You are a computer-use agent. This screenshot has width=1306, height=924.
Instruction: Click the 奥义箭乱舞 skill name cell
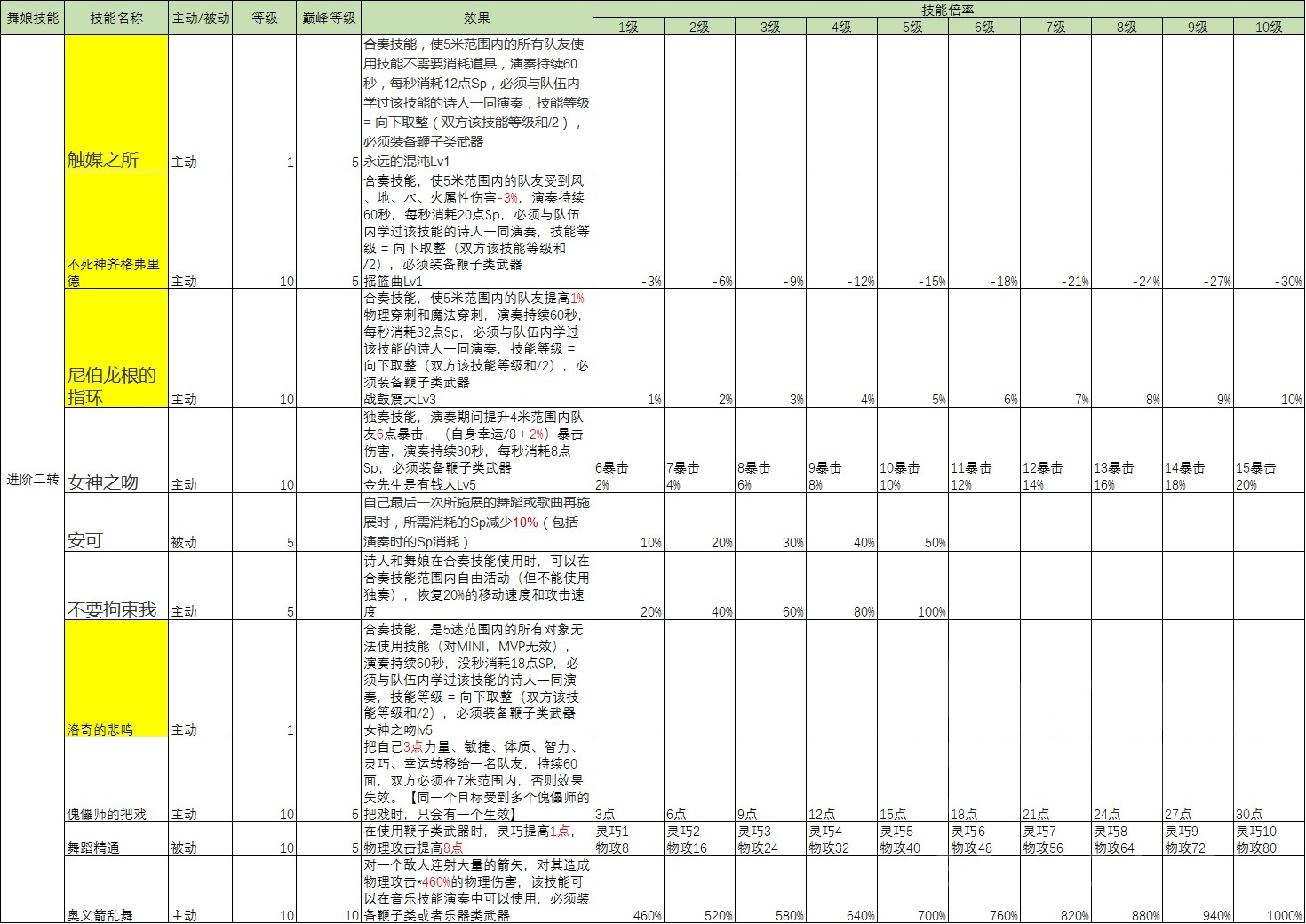tap(116, 889)
